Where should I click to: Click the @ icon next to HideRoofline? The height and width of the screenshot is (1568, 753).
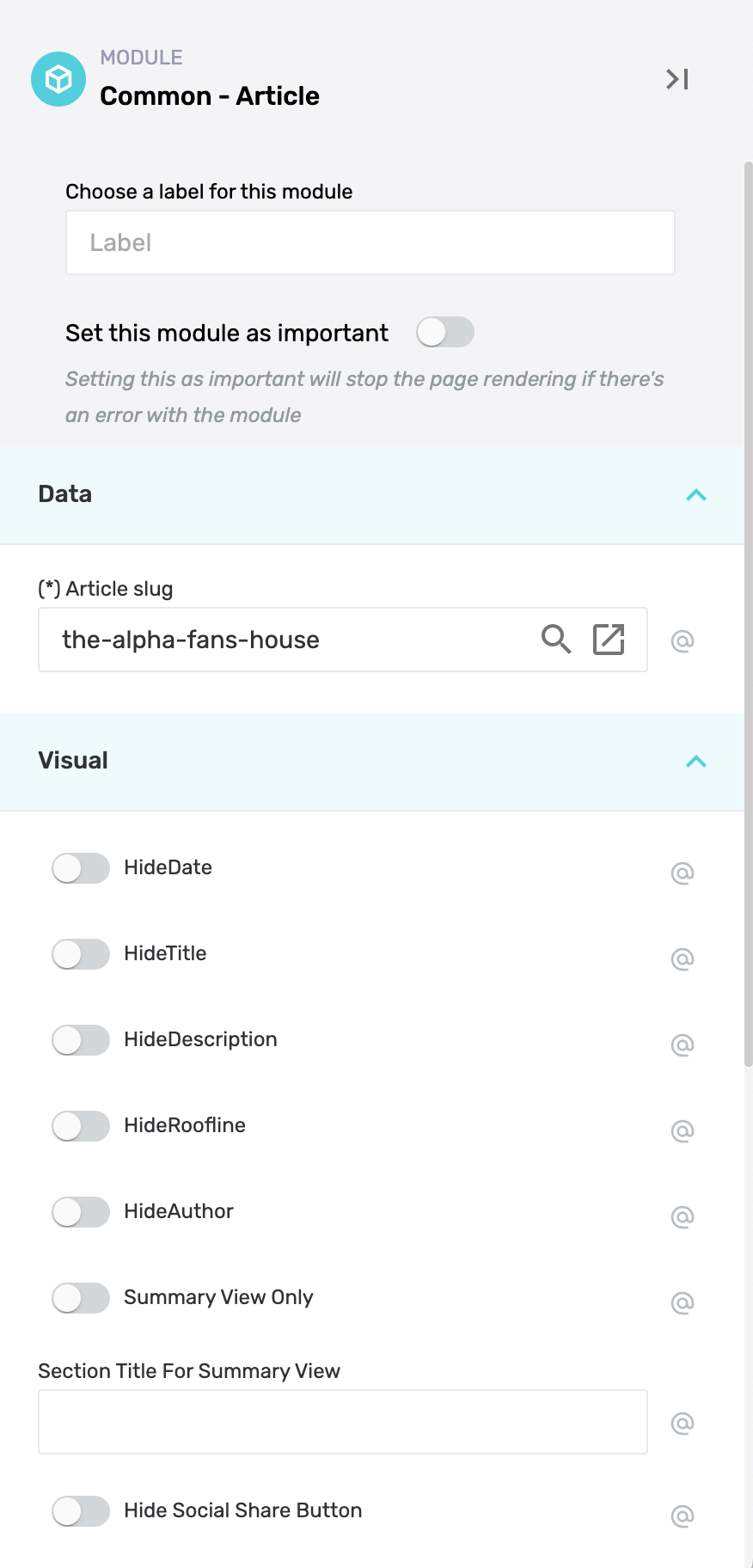pos(683,1130)
